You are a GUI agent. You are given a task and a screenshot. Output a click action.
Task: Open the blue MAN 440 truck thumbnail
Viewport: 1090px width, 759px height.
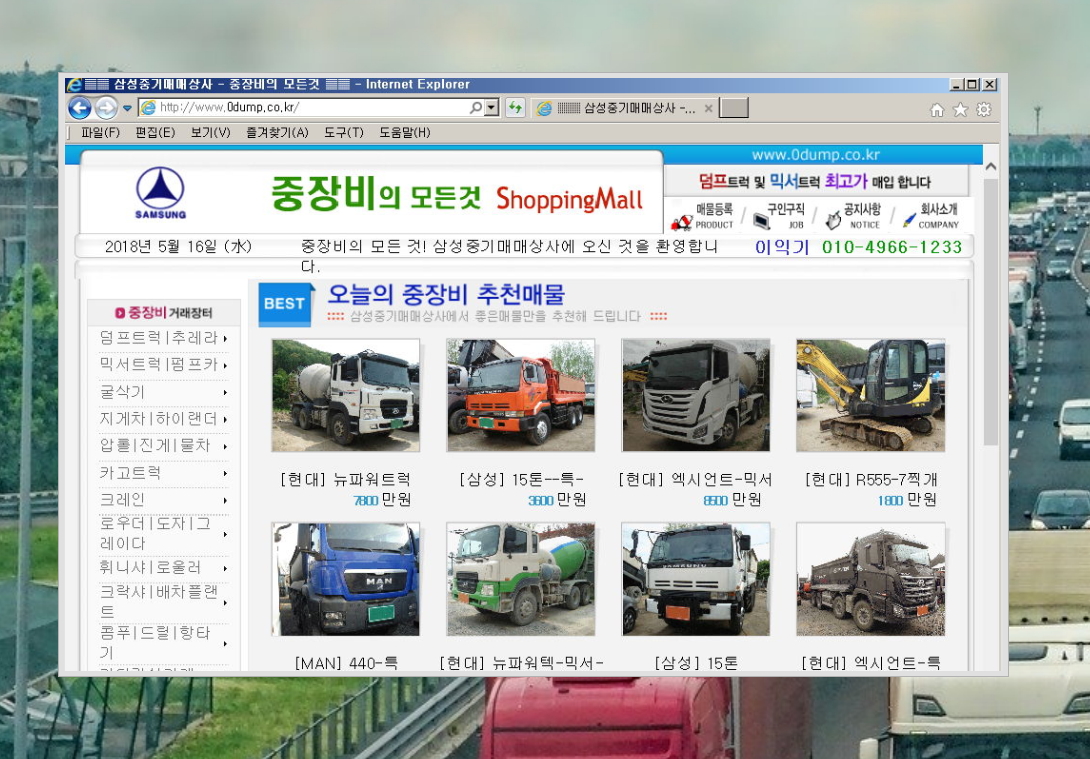(345, 580)
